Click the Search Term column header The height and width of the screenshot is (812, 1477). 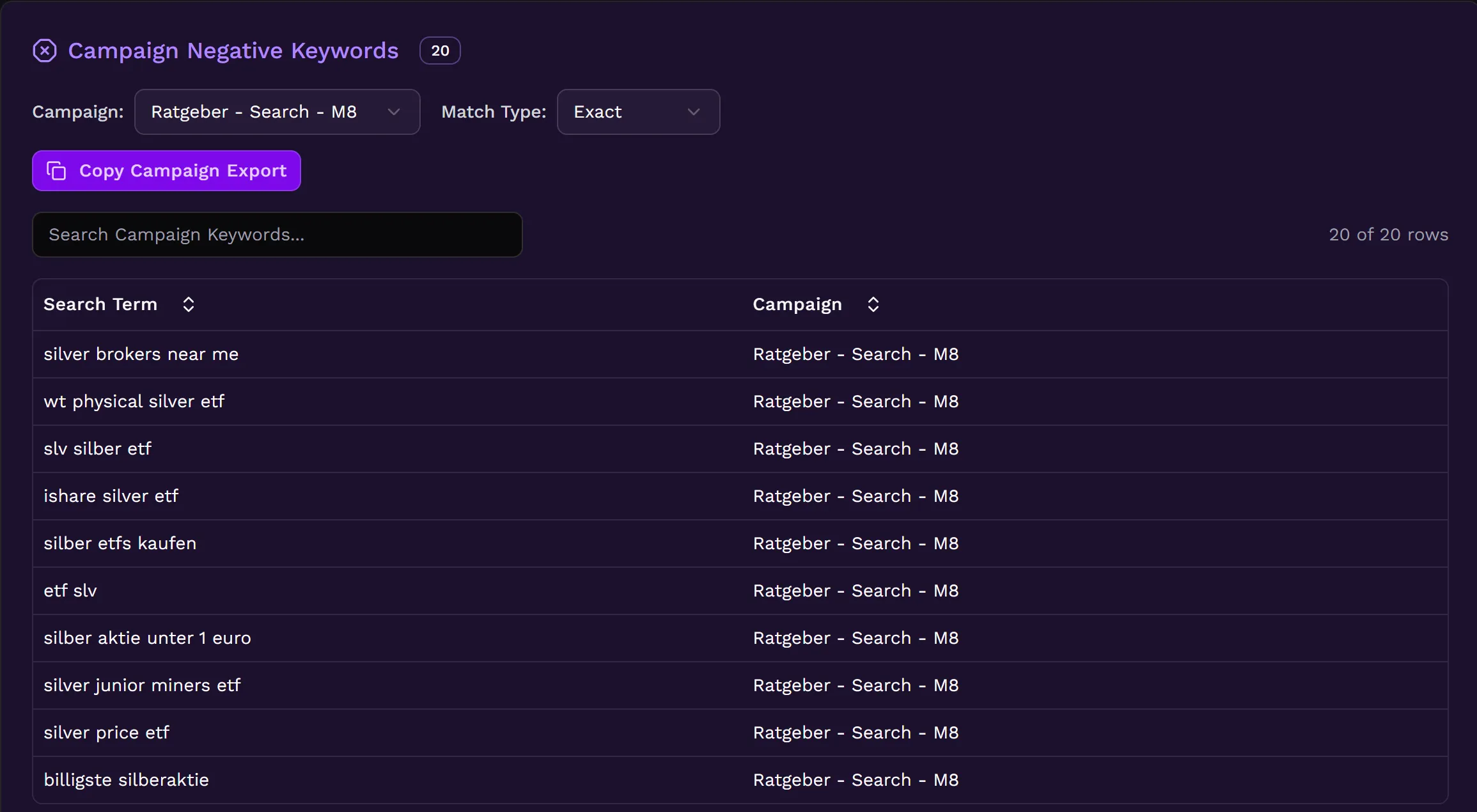pos(100,304)
